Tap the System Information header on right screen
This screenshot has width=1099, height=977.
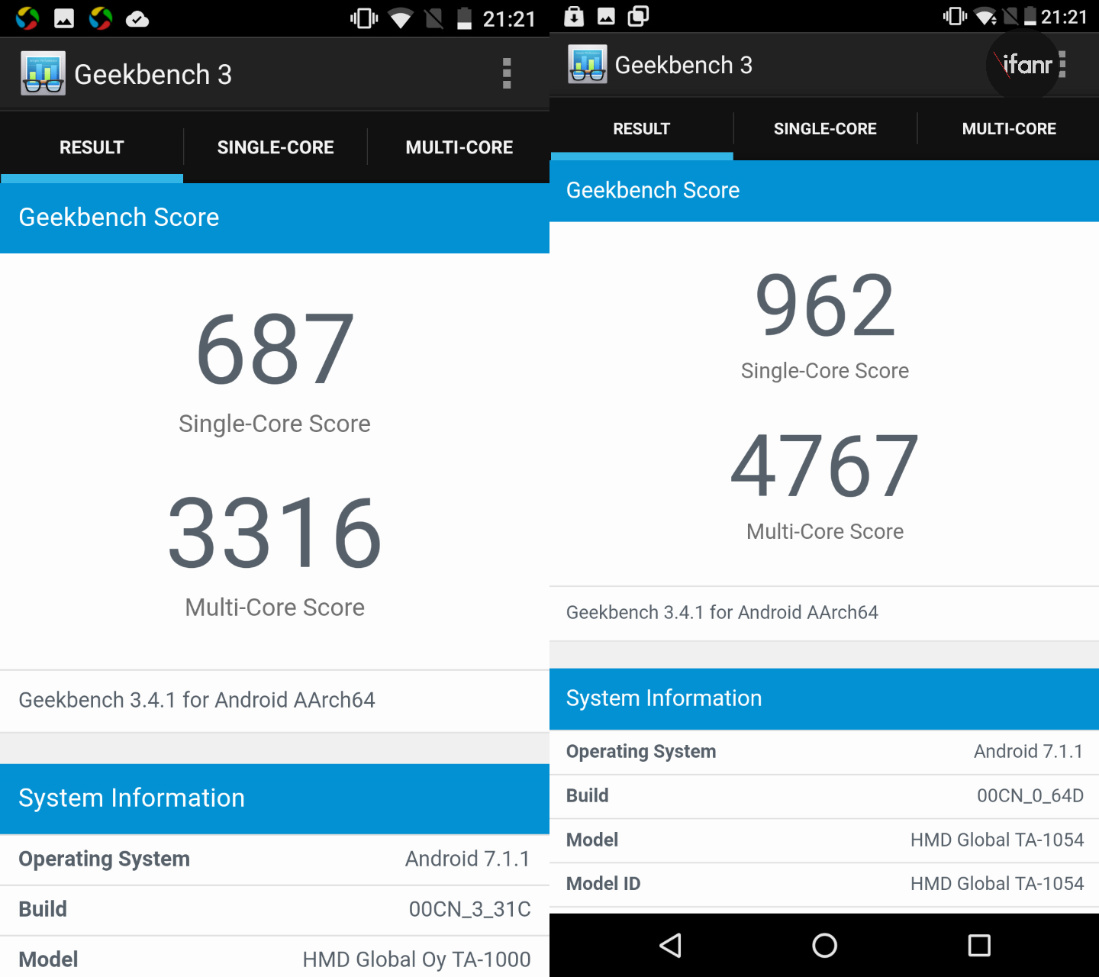[825, 698]
